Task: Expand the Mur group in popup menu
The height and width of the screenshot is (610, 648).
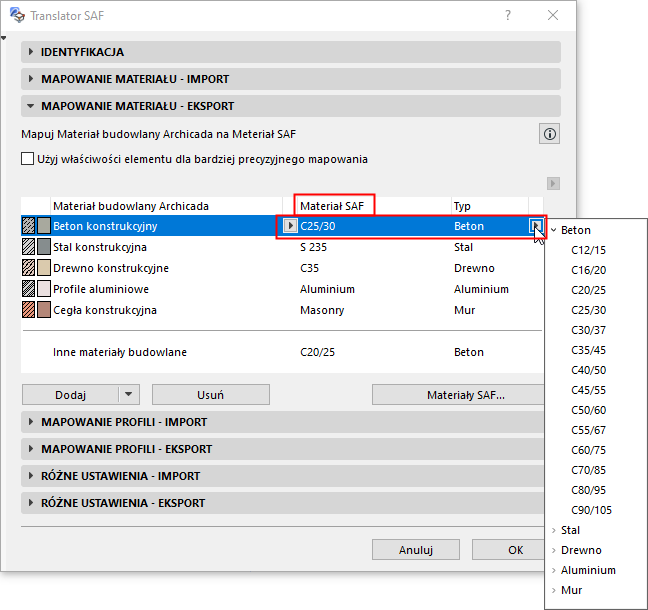Action: [x=554, y=590]
